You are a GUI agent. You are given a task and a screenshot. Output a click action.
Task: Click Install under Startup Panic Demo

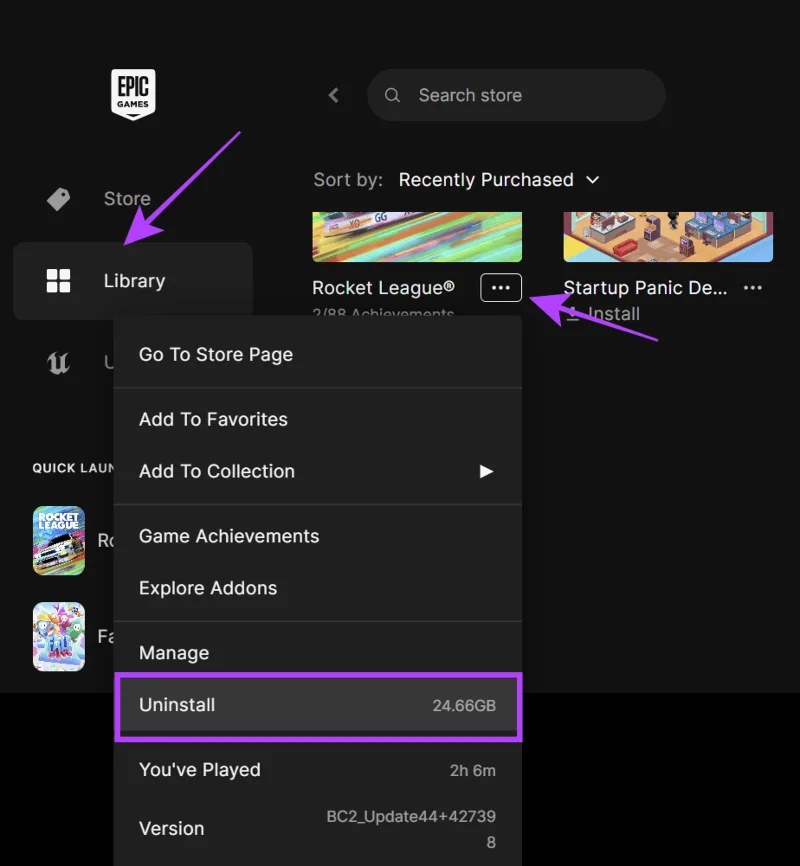pos(603,314)
